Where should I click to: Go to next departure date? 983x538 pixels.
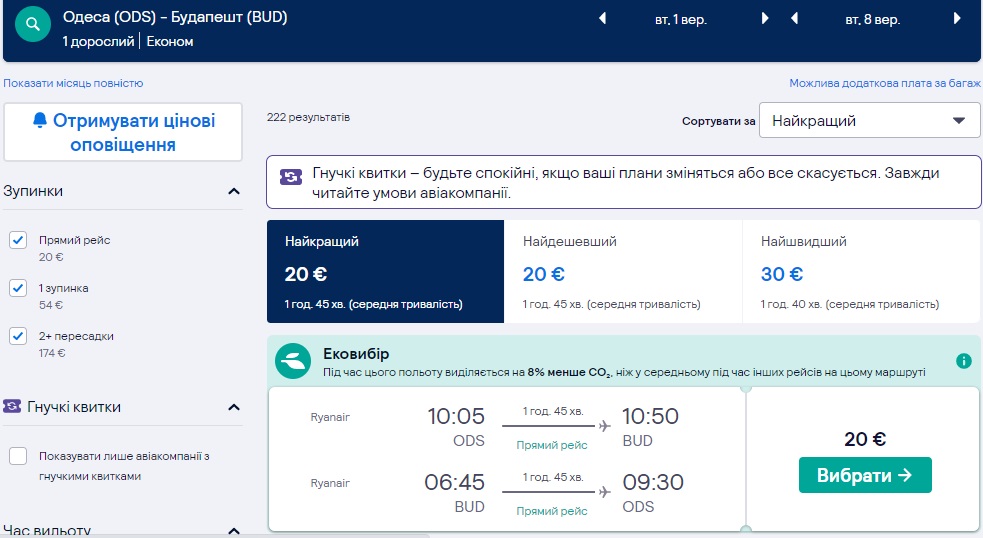[765, 19]
